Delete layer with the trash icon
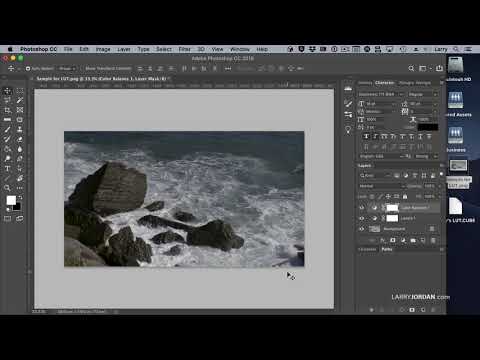The image size is (480, 360). pos(433,240)
